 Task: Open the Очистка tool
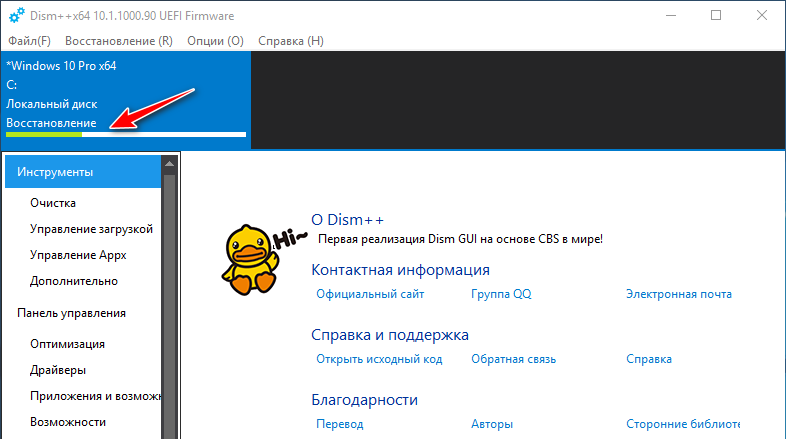[53, 203]
